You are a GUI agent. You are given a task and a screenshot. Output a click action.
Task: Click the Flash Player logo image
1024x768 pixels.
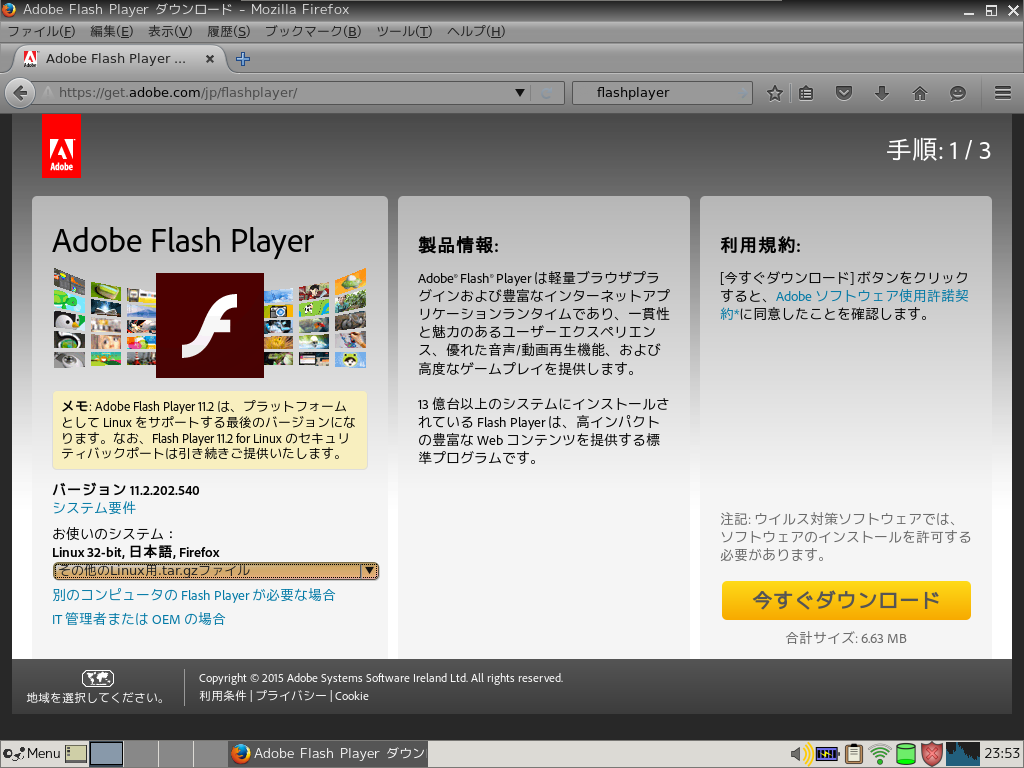(x=210, y=325)
